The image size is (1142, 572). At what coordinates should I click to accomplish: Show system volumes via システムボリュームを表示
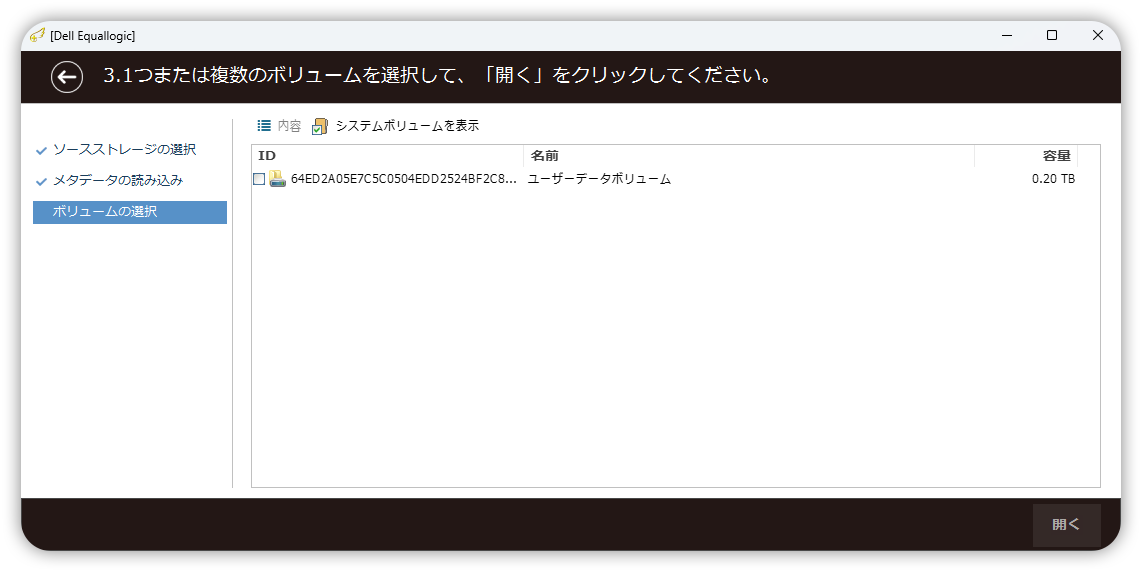click(x=407, y=126)
